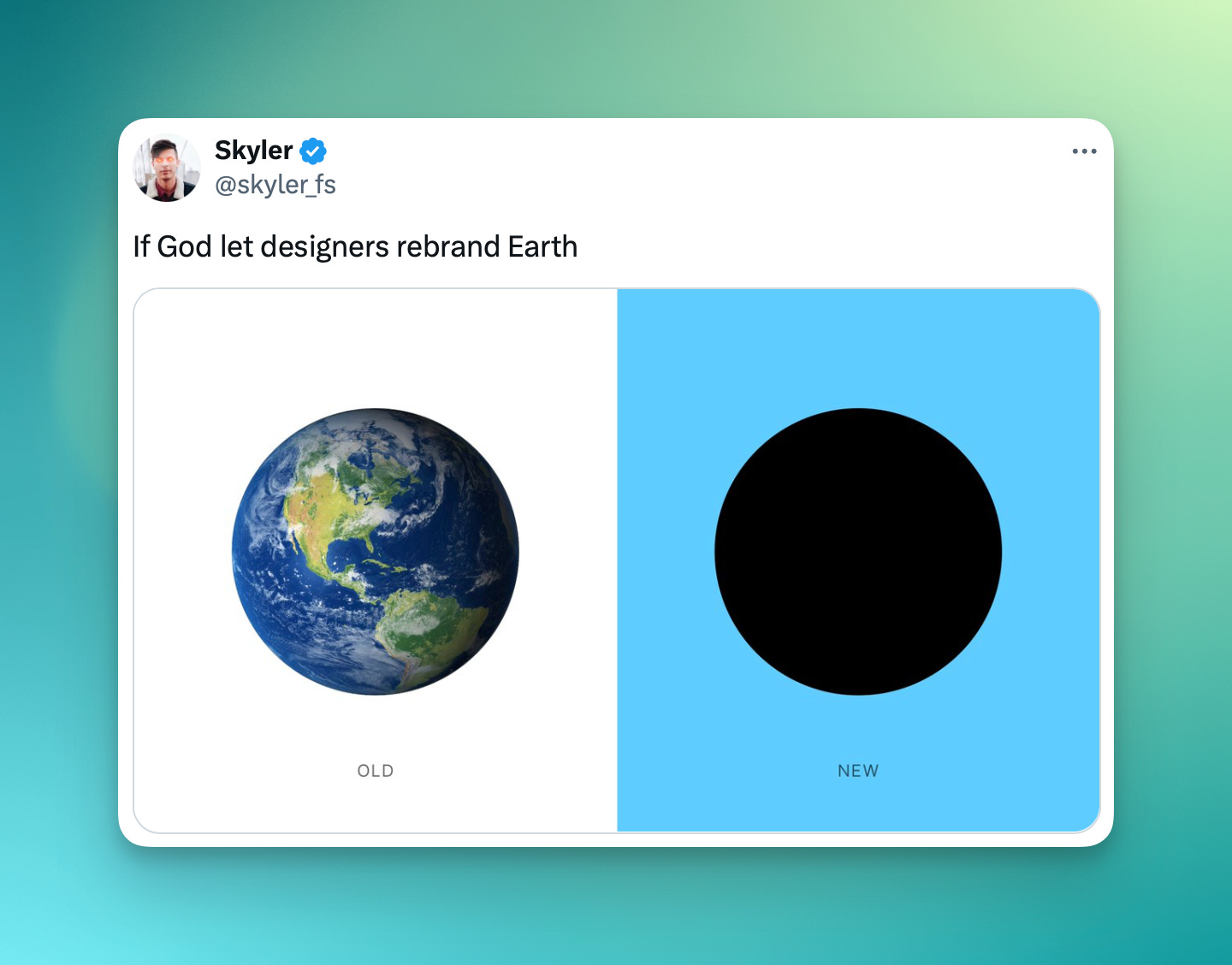Screen dimensions: 1232x965
Task: Click the black circle rebrand logo
Action: tap(858, 552)
